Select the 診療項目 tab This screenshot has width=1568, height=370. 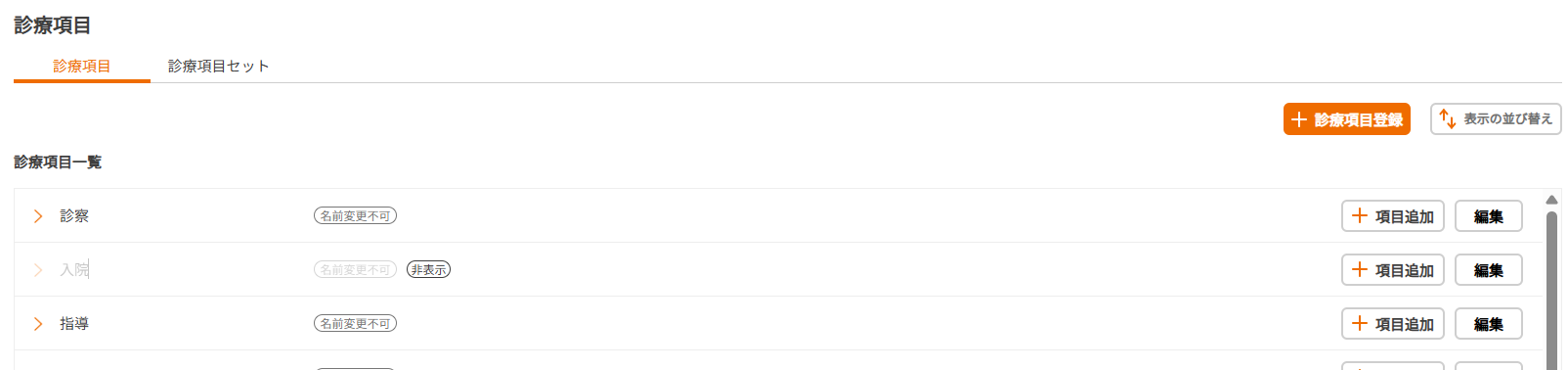point(82,66)
